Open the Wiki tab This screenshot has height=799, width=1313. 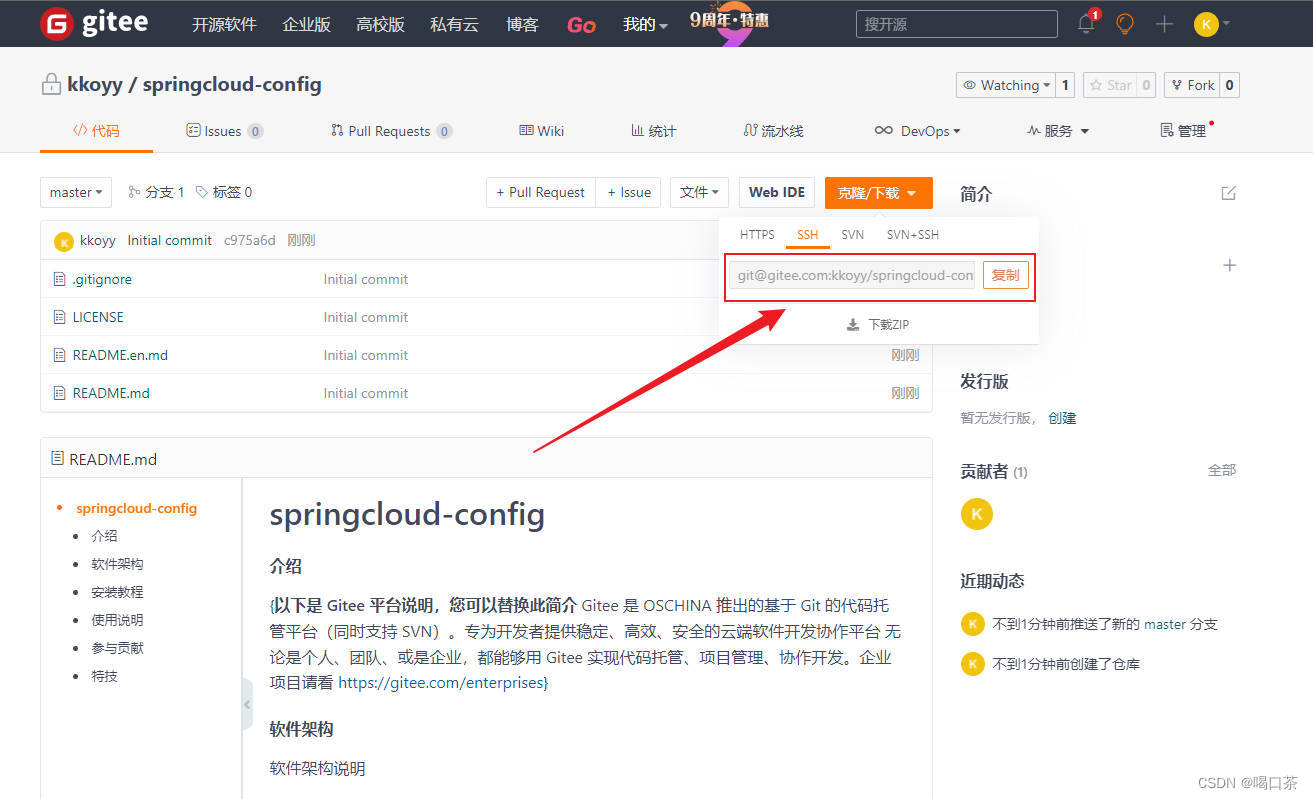coord(541,131)
